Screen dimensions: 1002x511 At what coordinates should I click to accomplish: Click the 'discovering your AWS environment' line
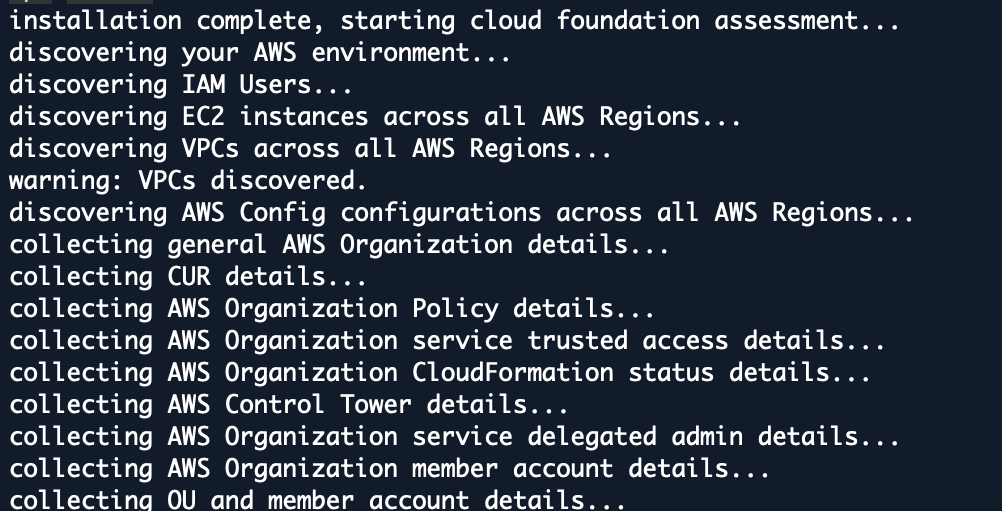point(260,53)
